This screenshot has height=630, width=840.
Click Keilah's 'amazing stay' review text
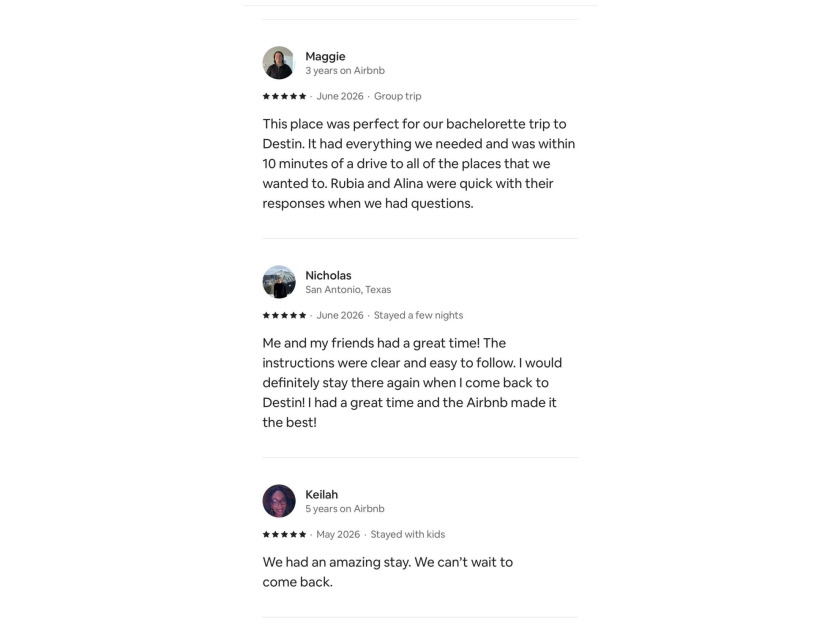(x=388, y=572)
